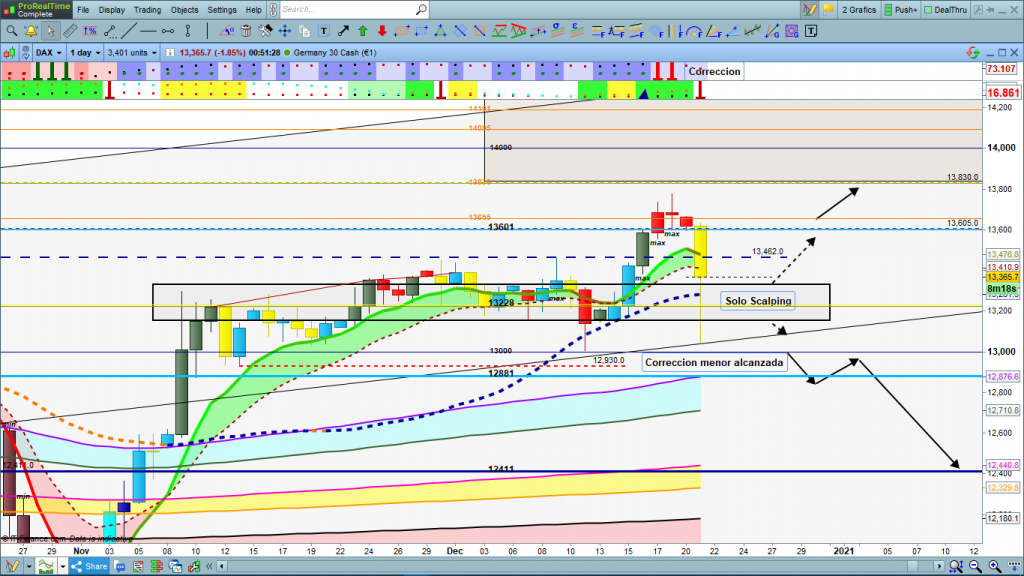The height and width of the screenshot is (576, 1024).
Task: Open the Trading menu
Action: point(147,10)
